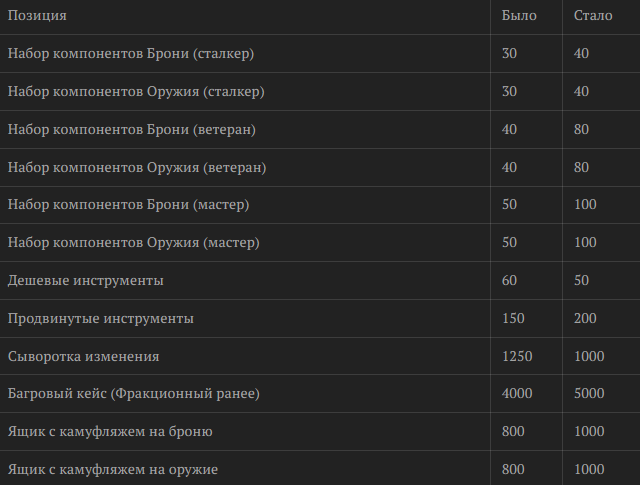Click the old price value 1250
Screen dimensions: 640x485
coord(517,356)
